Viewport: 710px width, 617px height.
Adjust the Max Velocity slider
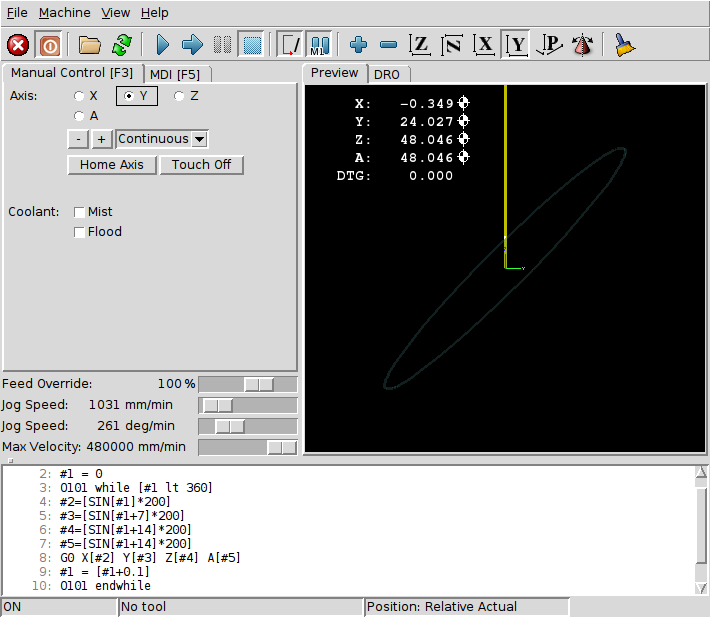tap(248, 447)
